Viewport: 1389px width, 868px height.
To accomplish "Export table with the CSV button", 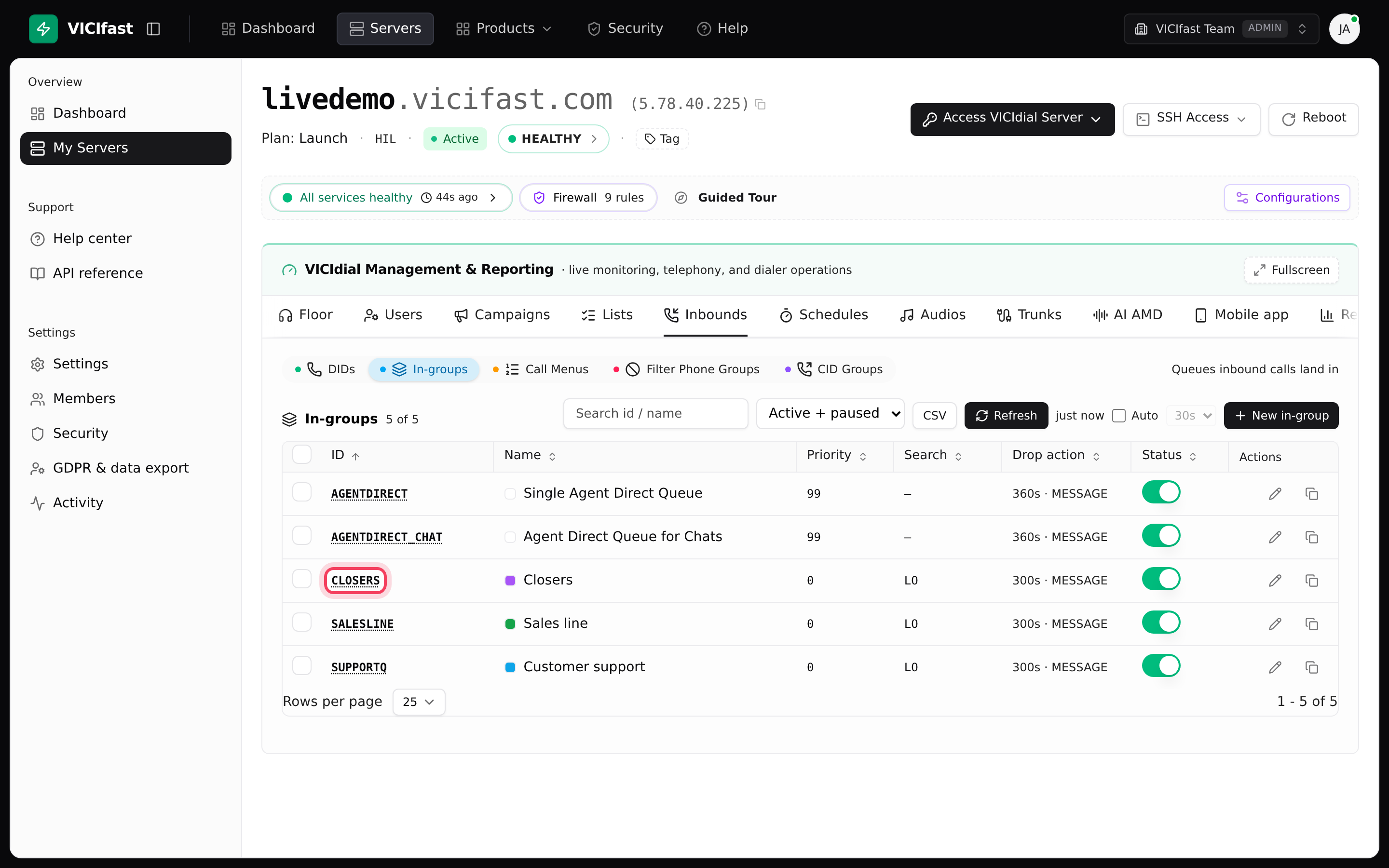I will [934, 416].
